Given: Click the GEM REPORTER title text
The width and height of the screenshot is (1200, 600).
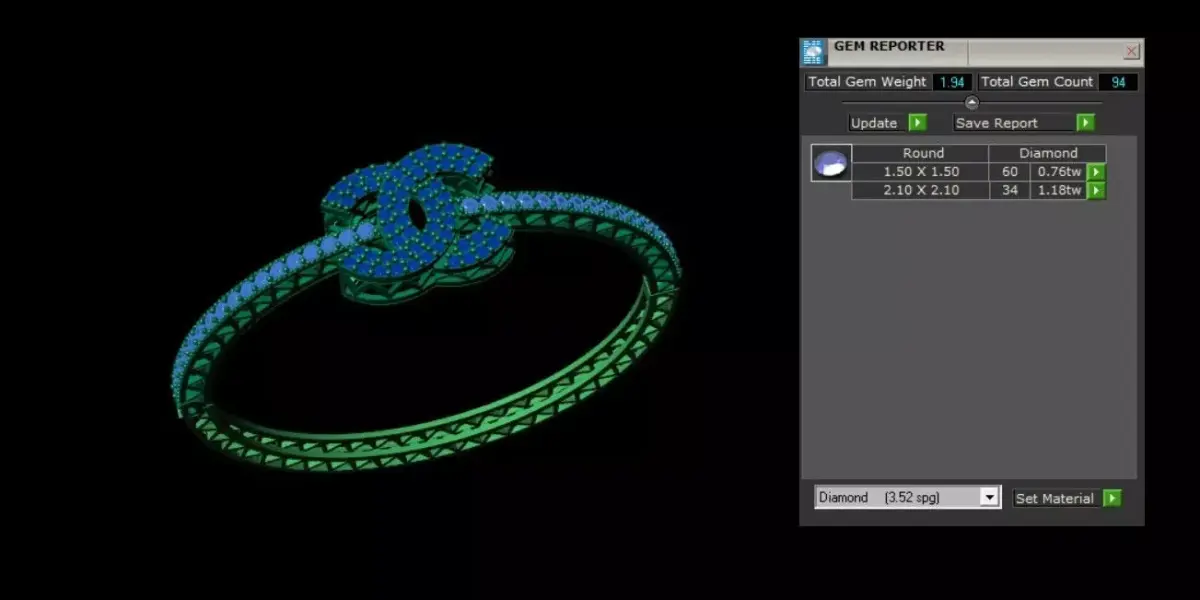Looking at the screenshot, I should [x=889, y=46].
